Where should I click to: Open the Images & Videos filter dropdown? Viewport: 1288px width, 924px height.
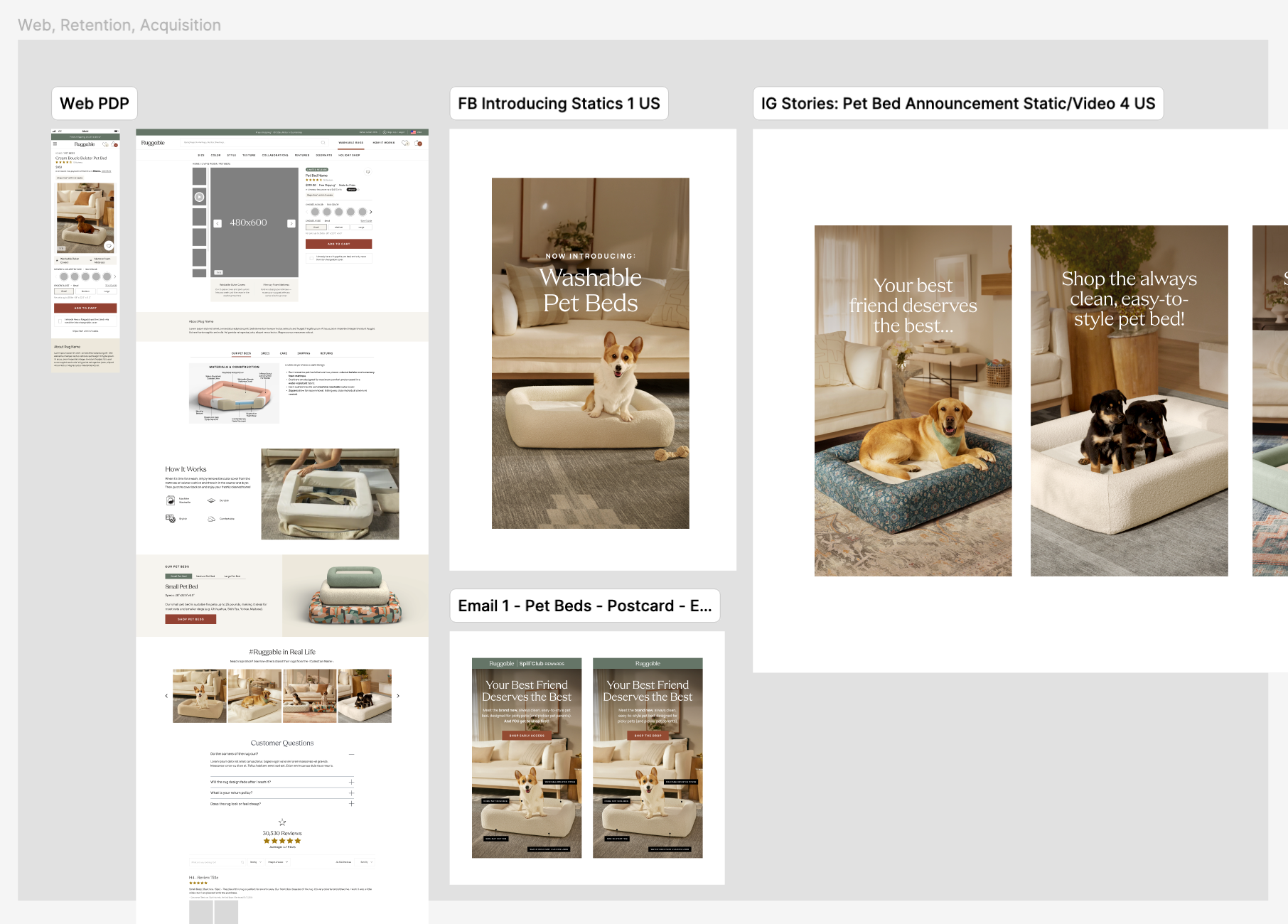(278, 862)
